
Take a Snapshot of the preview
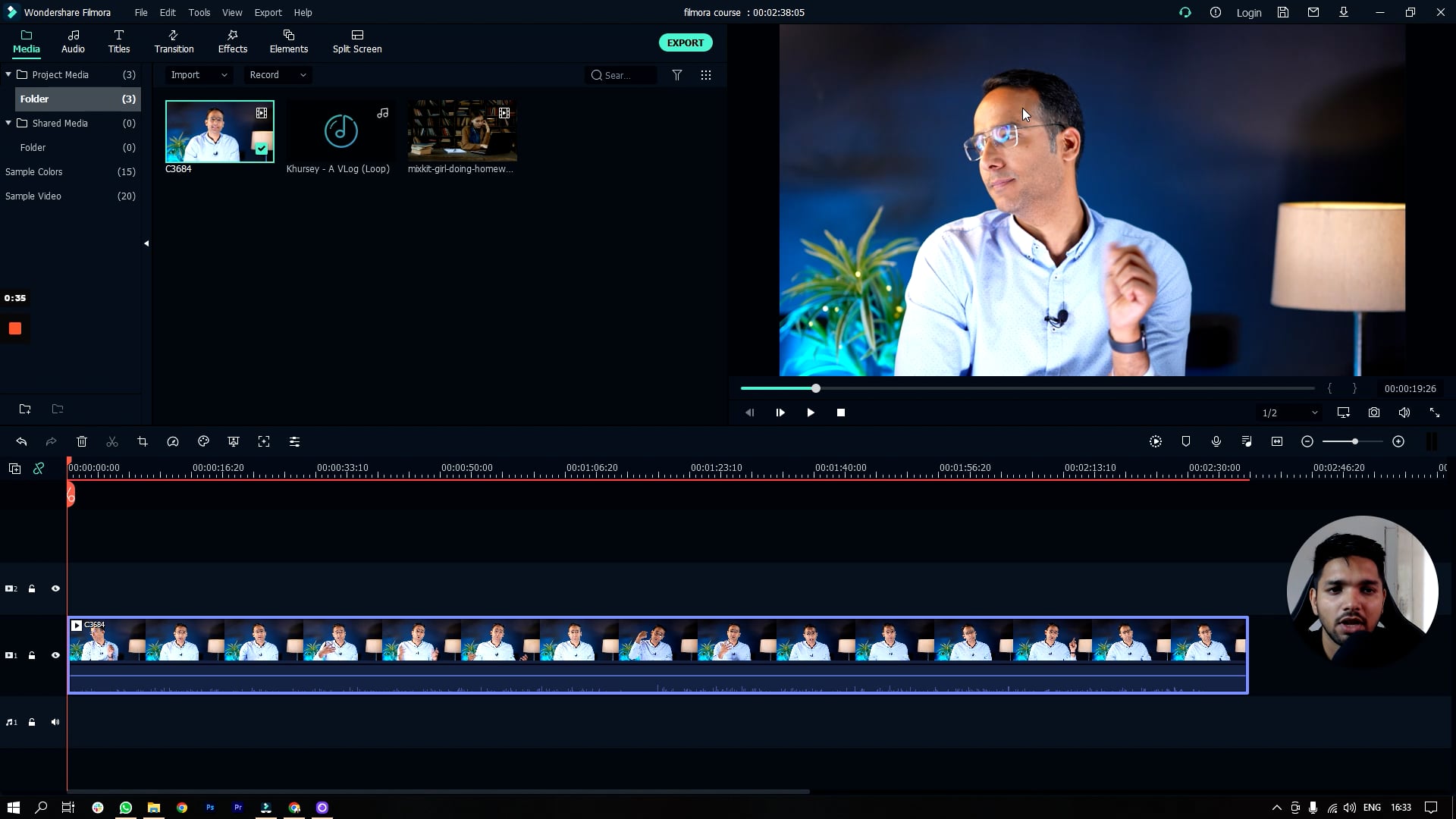click(x=1373, y=413)
